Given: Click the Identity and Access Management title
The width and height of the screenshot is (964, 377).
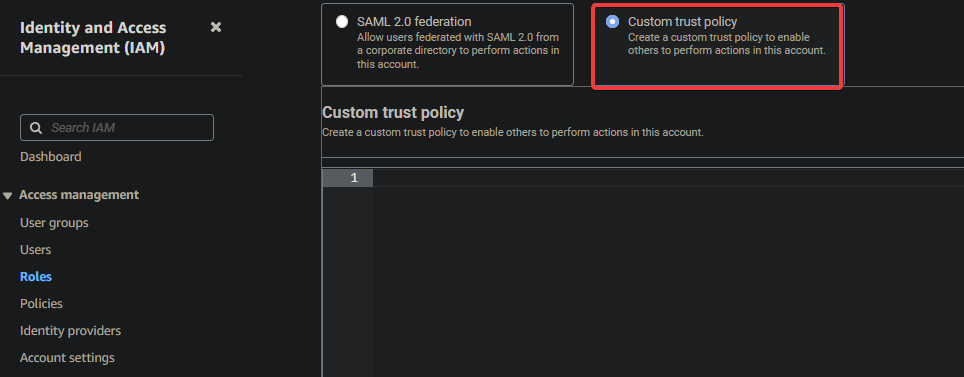Looking at the screenshot, I should [93, 38].
